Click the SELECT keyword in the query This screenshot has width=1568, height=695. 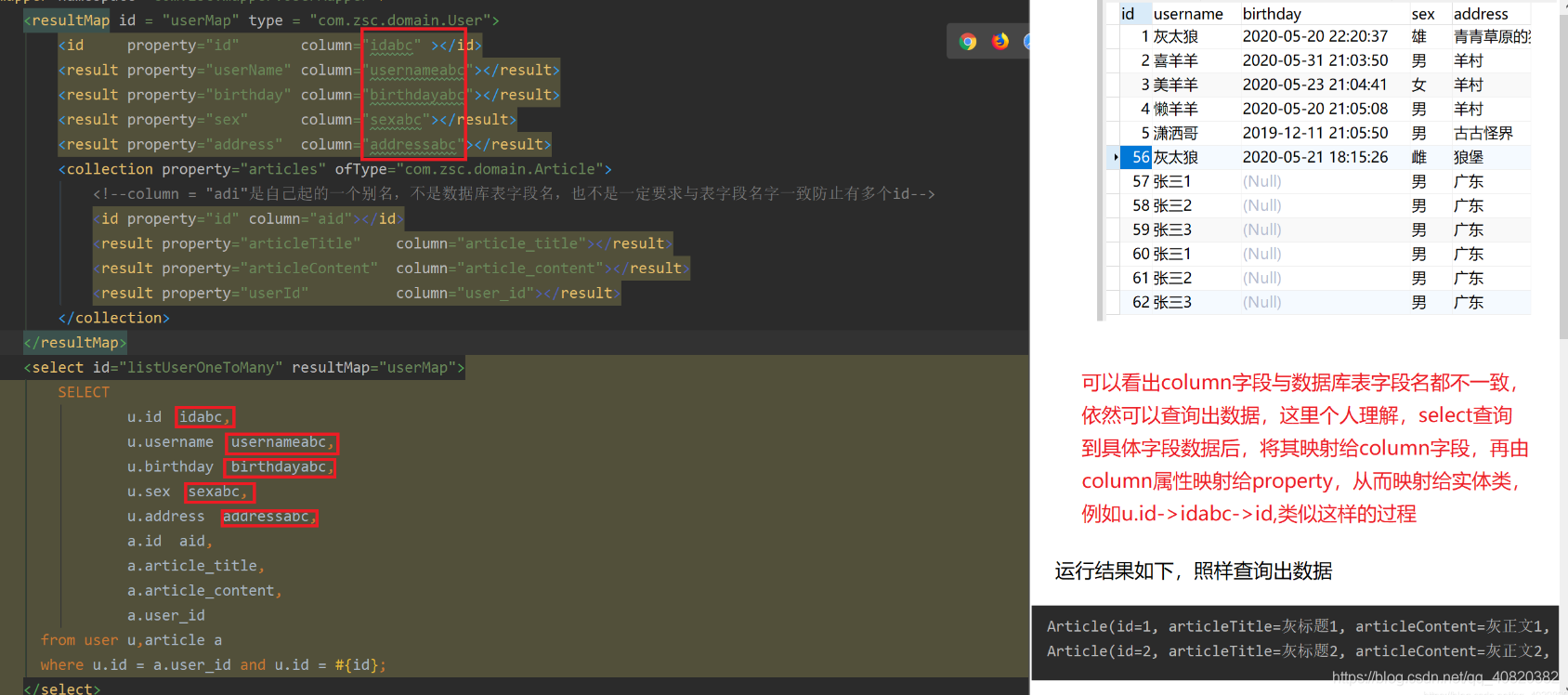[84, 392]
